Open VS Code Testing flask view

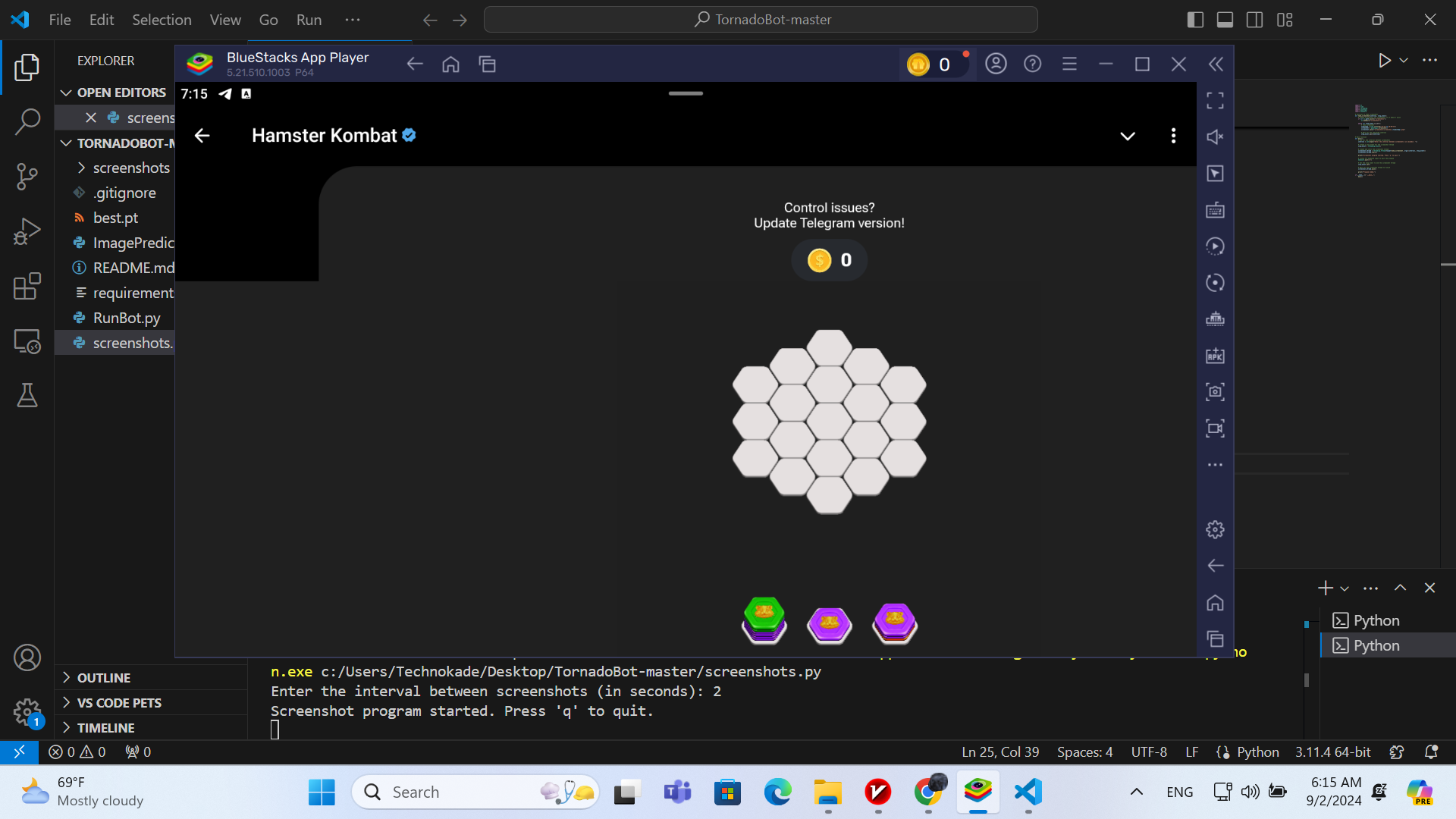(x=27, y=395)
